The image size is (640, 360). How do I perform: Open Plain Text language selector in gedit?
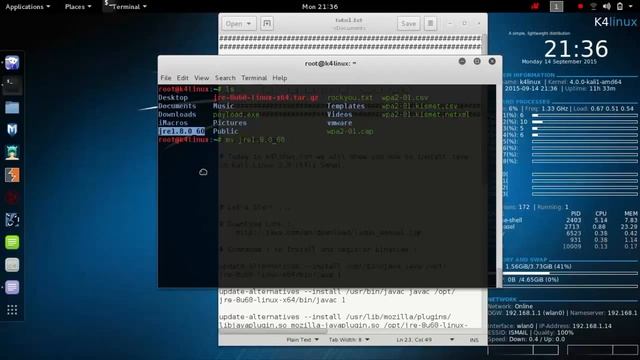(x=302, y=340)
